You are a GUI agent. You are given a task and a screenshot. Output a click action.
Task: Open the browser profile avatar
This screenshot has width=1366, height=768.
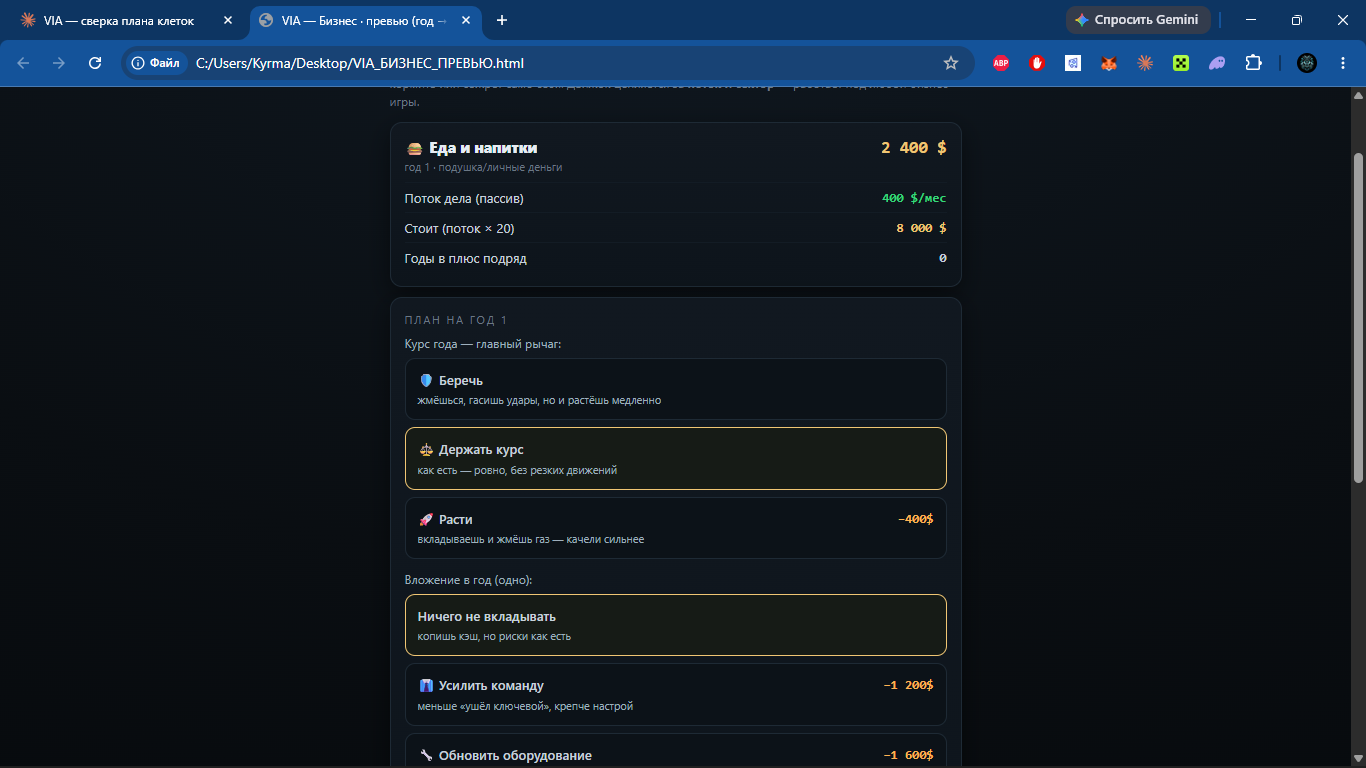(x=1307, y=63)
